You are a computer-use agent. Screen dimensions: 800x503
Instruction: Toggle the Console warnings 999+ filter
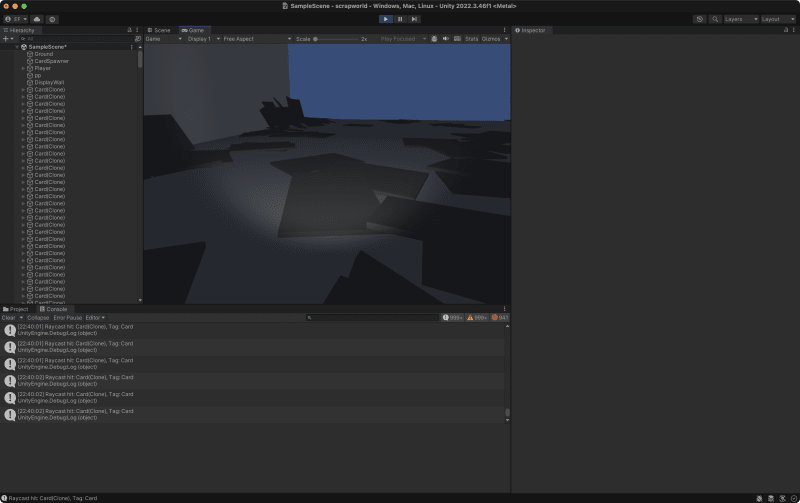[x=477, y=318]
